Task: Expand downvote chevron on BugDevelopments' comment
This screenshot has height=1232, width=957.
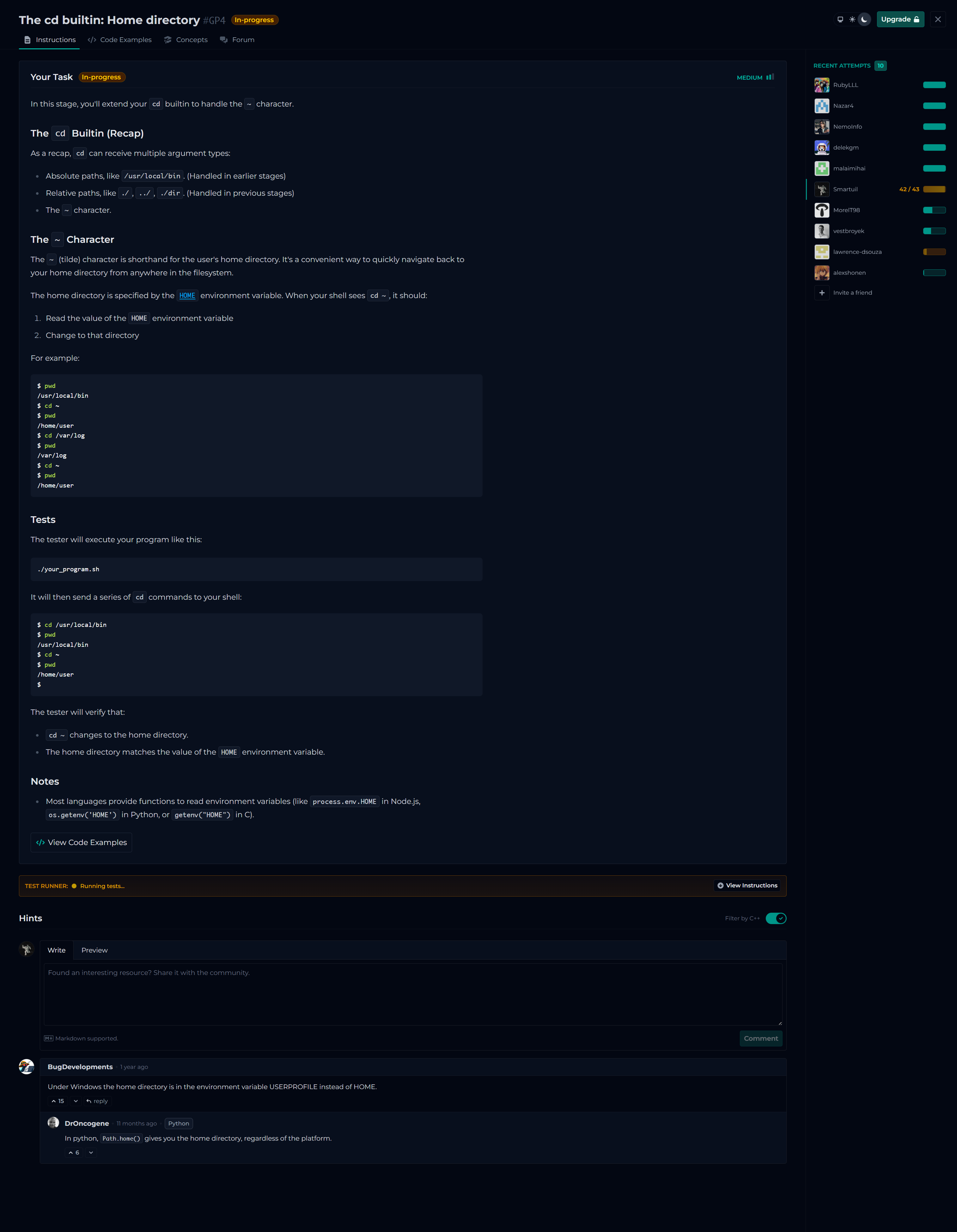Action: tap(76, 1101)
